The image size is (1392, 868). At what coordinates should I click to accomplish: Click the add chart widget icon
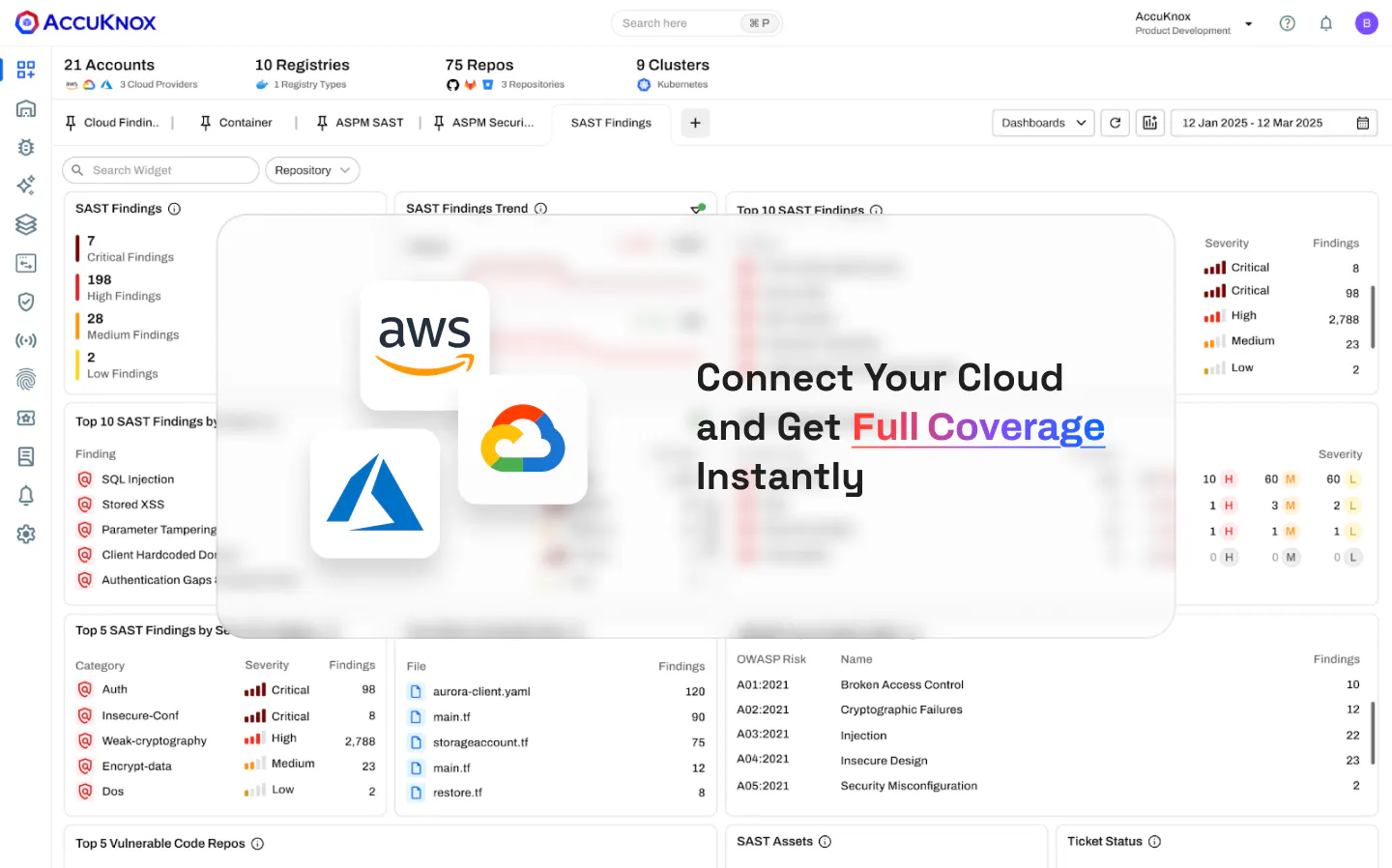1149,123
